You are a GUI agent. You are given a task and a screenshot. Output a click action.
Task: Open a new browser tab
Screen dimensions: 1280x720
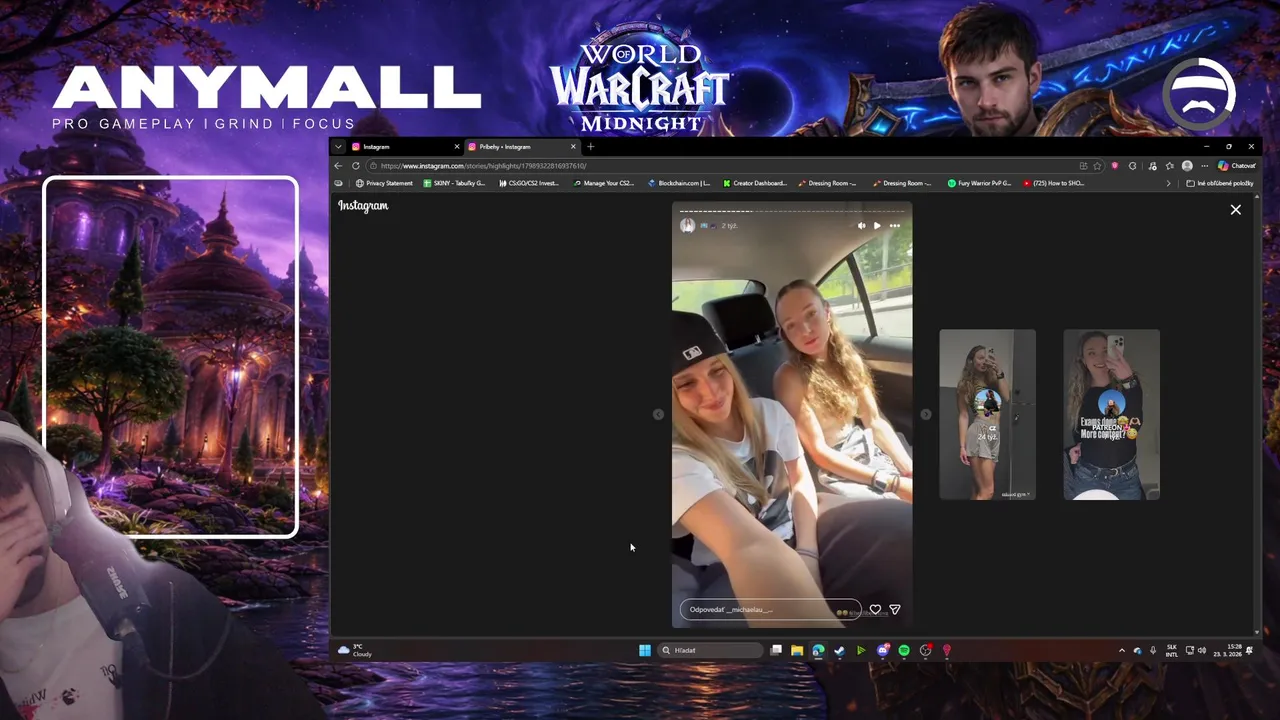[x=590, y=146]
